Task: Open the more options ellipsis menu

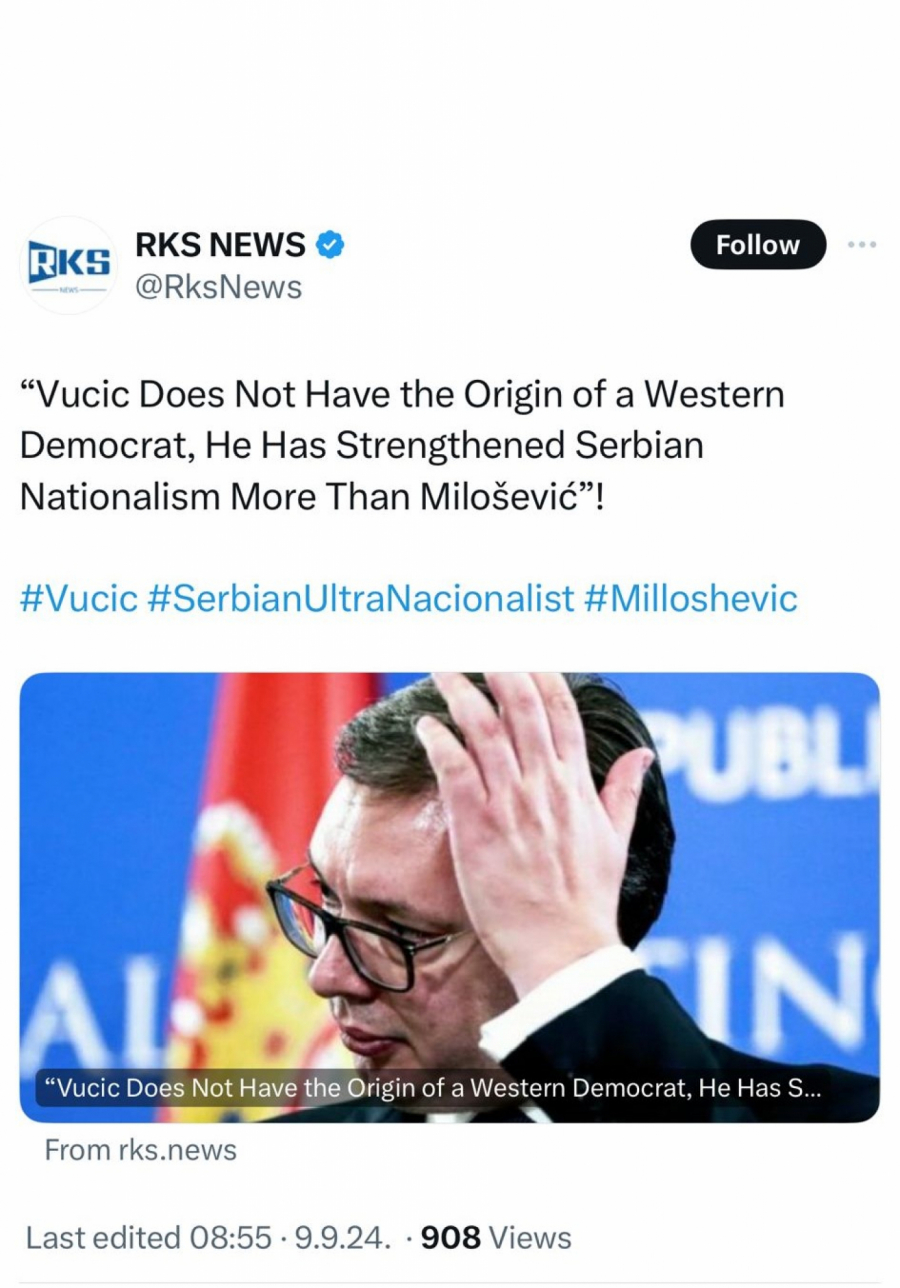Action: click(x=862, y=243)
